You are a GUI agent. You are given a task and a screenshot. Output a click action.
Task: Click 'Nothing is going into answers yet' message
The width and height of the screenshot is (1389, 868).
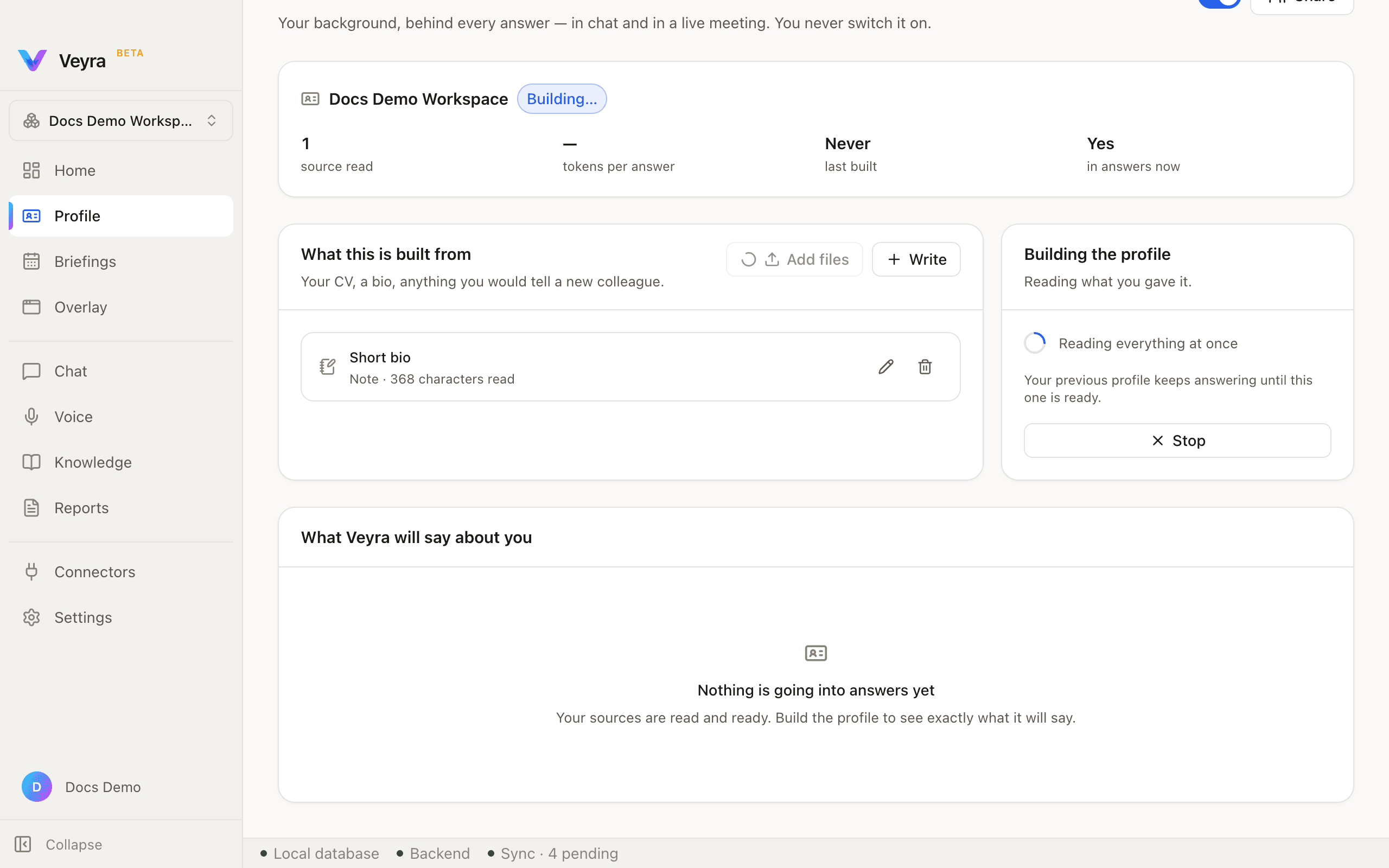click(815, 690)
